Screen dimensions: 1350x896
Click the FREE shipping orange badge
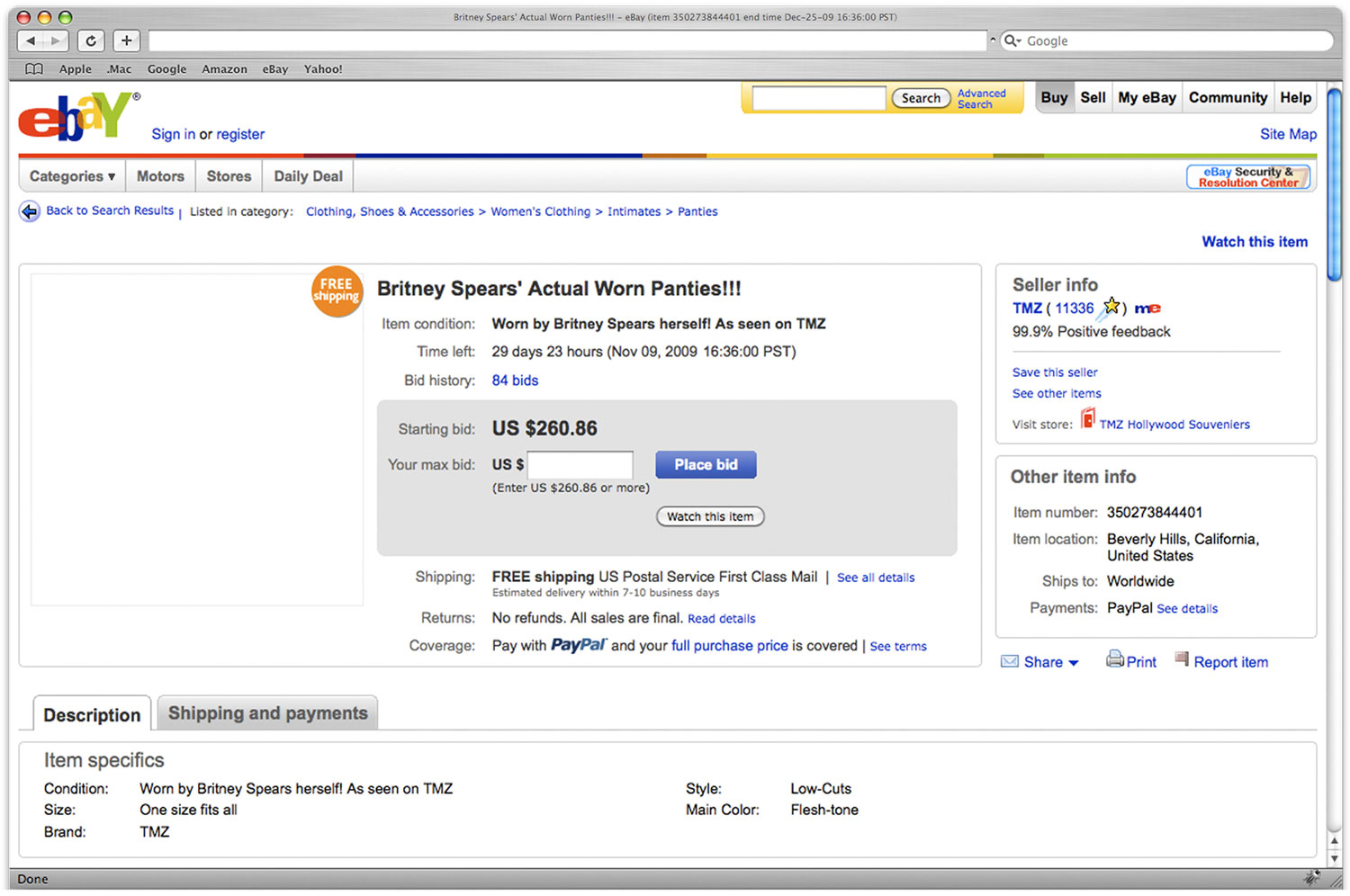pos(337,291)
